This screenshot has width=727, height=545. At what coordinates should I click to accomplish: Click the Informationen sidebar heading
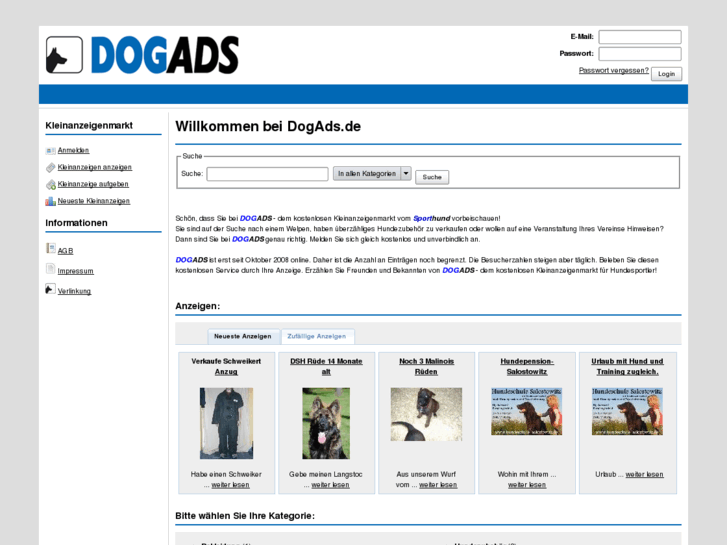[77, 223]
